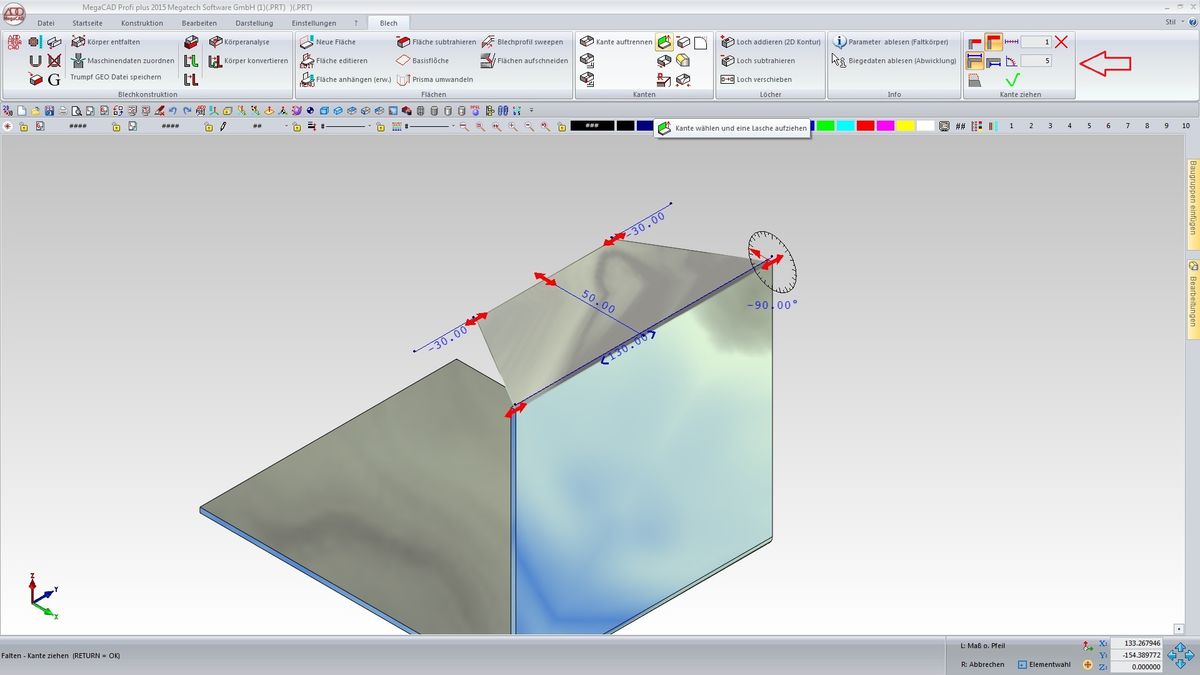Switch to the Darstellung ribbon tab
The width and height of the screenshot is (1200, 675).
[x=254, y=22]
